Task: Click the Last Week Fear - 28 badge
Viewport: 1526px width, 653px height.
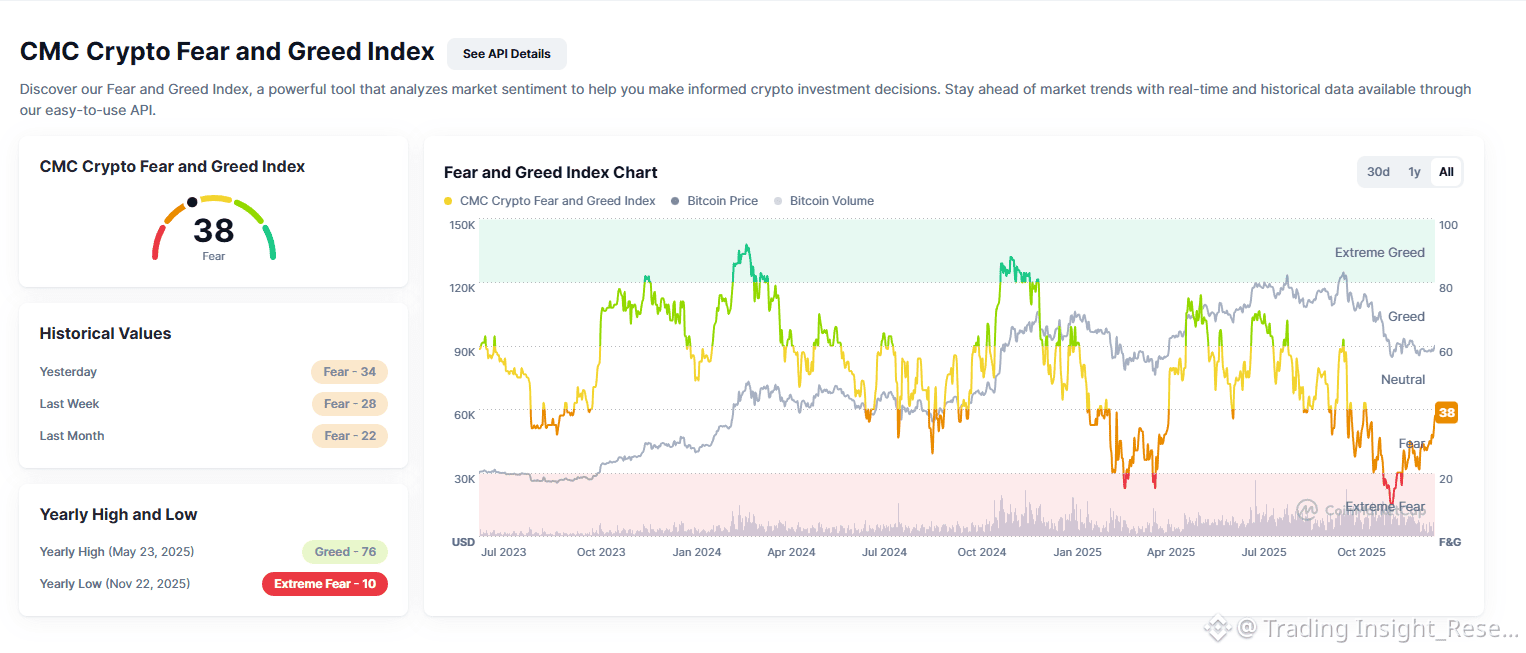Action: pyautogui.click(x=349, y=404)
